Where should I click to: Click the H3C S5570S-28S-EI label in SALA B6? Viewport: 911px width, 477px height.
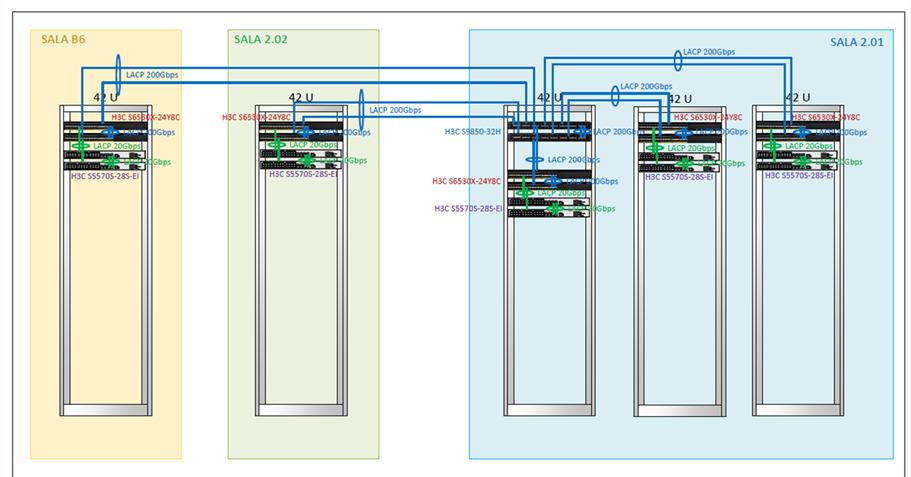[105, 176]
